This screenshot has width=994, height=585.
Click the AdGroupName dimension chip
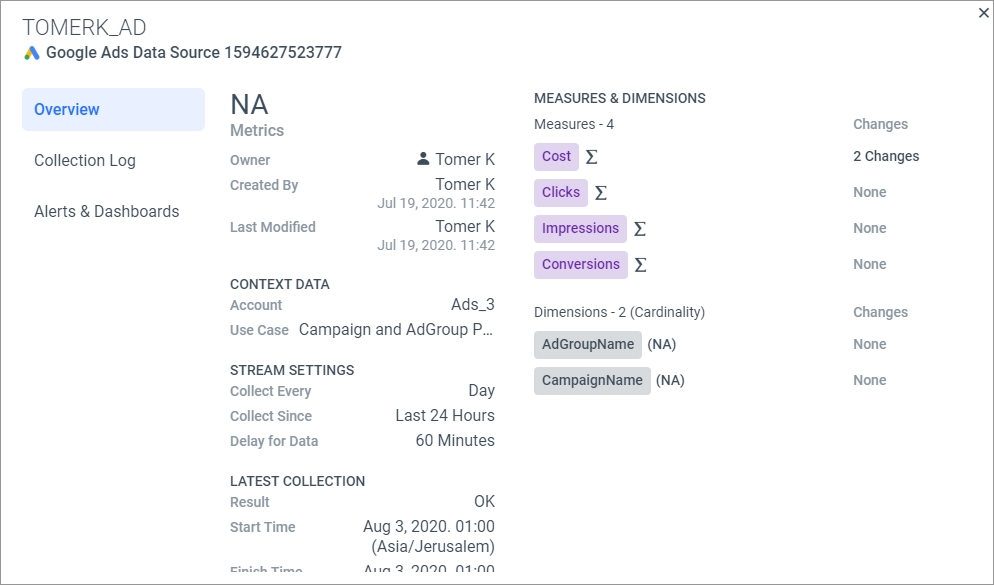point(588,344)
